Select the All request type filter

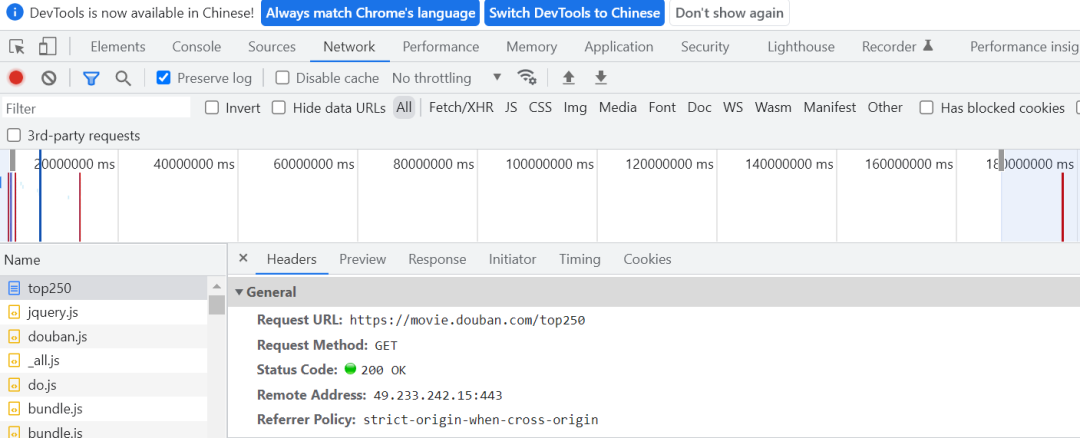point(404,107)
